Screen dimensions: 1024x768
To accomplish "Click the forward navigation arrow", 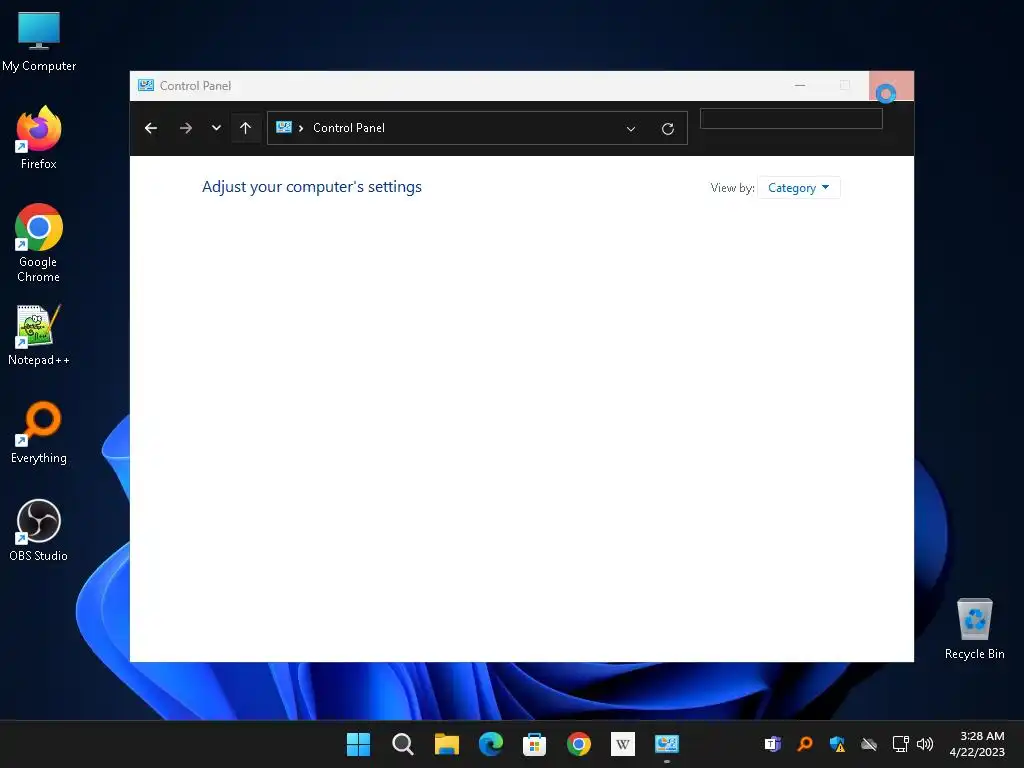I will pos(185,128).
